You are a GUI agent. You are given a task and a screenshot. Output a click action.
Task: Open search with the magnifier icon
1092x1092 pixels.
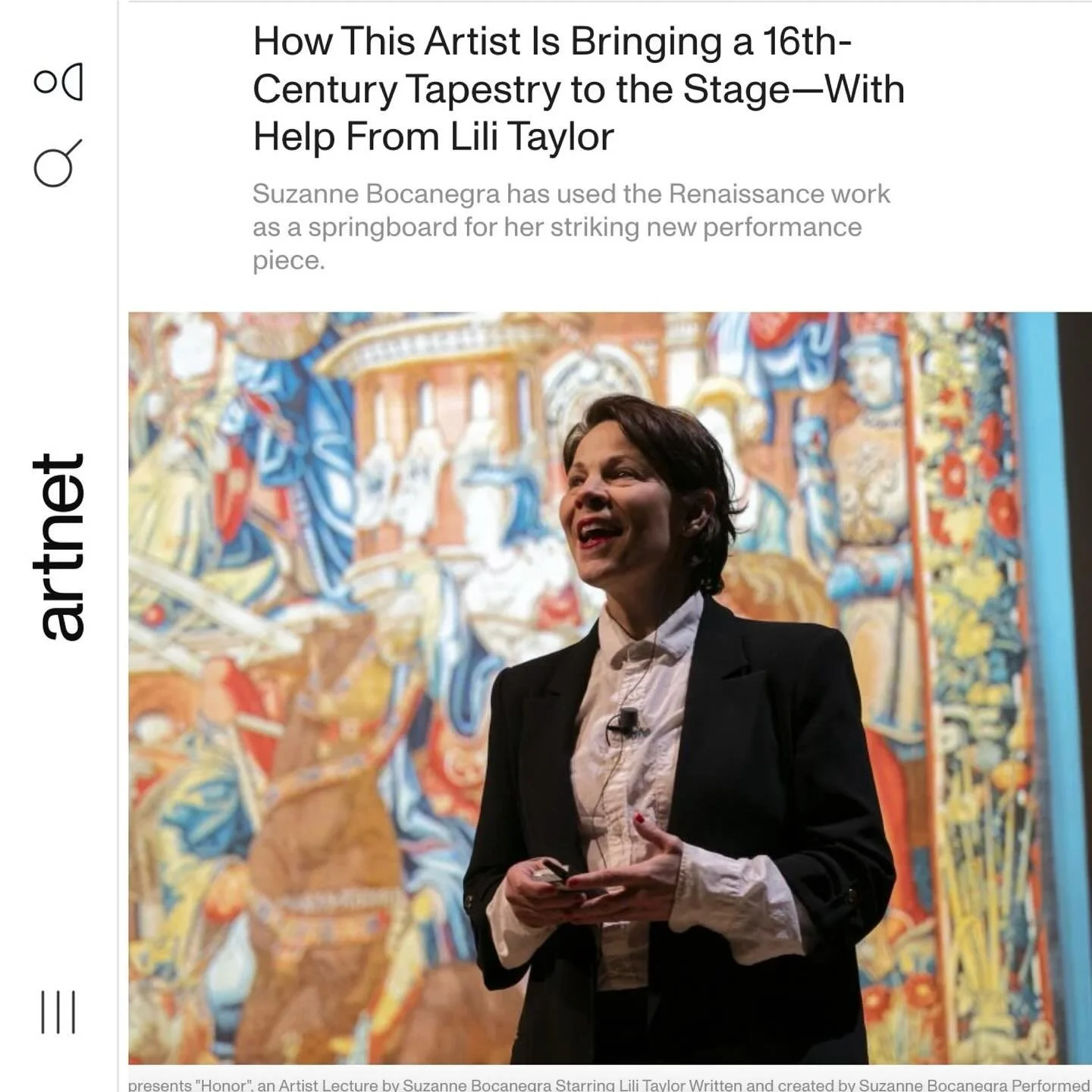pyautogui.click(x=58, y=163)
